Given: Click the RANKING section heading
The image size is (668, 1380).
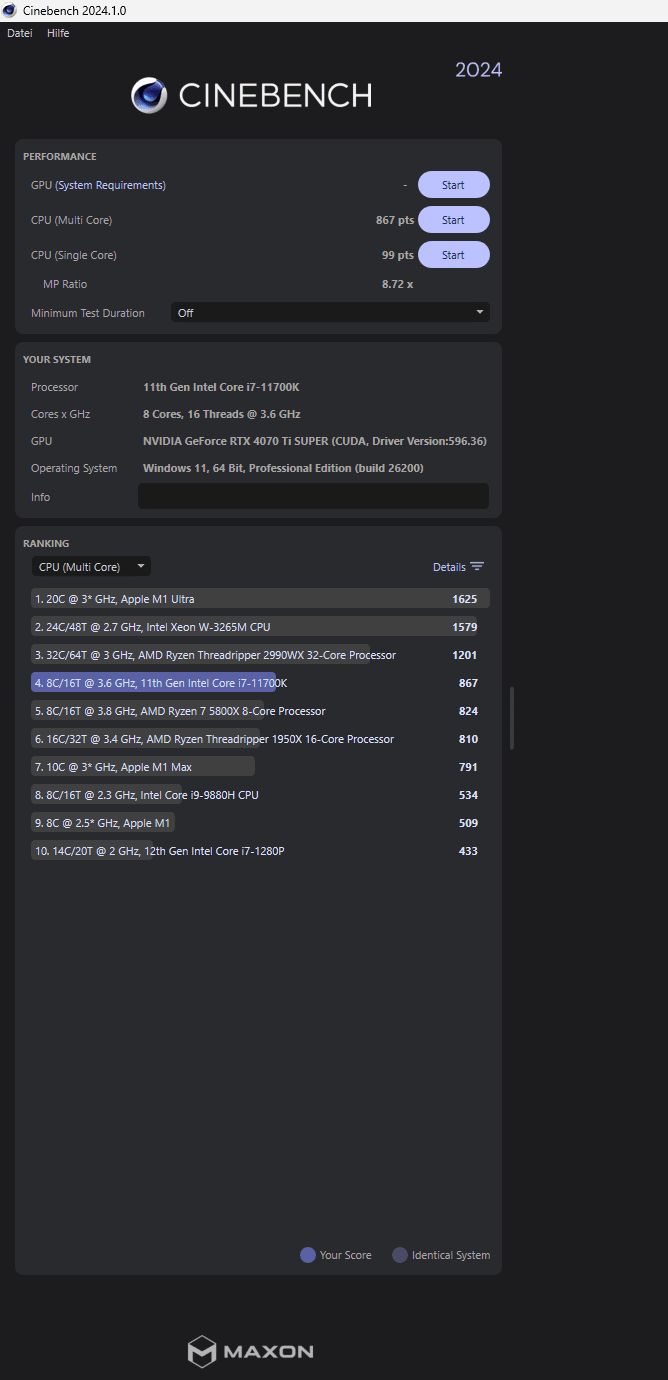Looking at the screenshot, I should [46, 544].
